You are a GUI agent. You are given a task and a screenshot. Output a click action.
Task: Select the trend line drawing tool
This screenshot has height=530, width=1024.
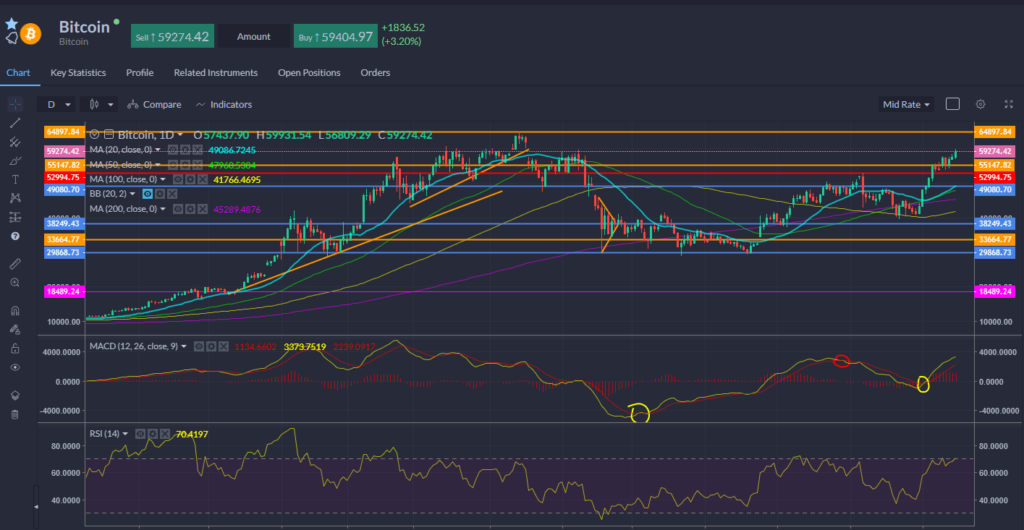15,123
